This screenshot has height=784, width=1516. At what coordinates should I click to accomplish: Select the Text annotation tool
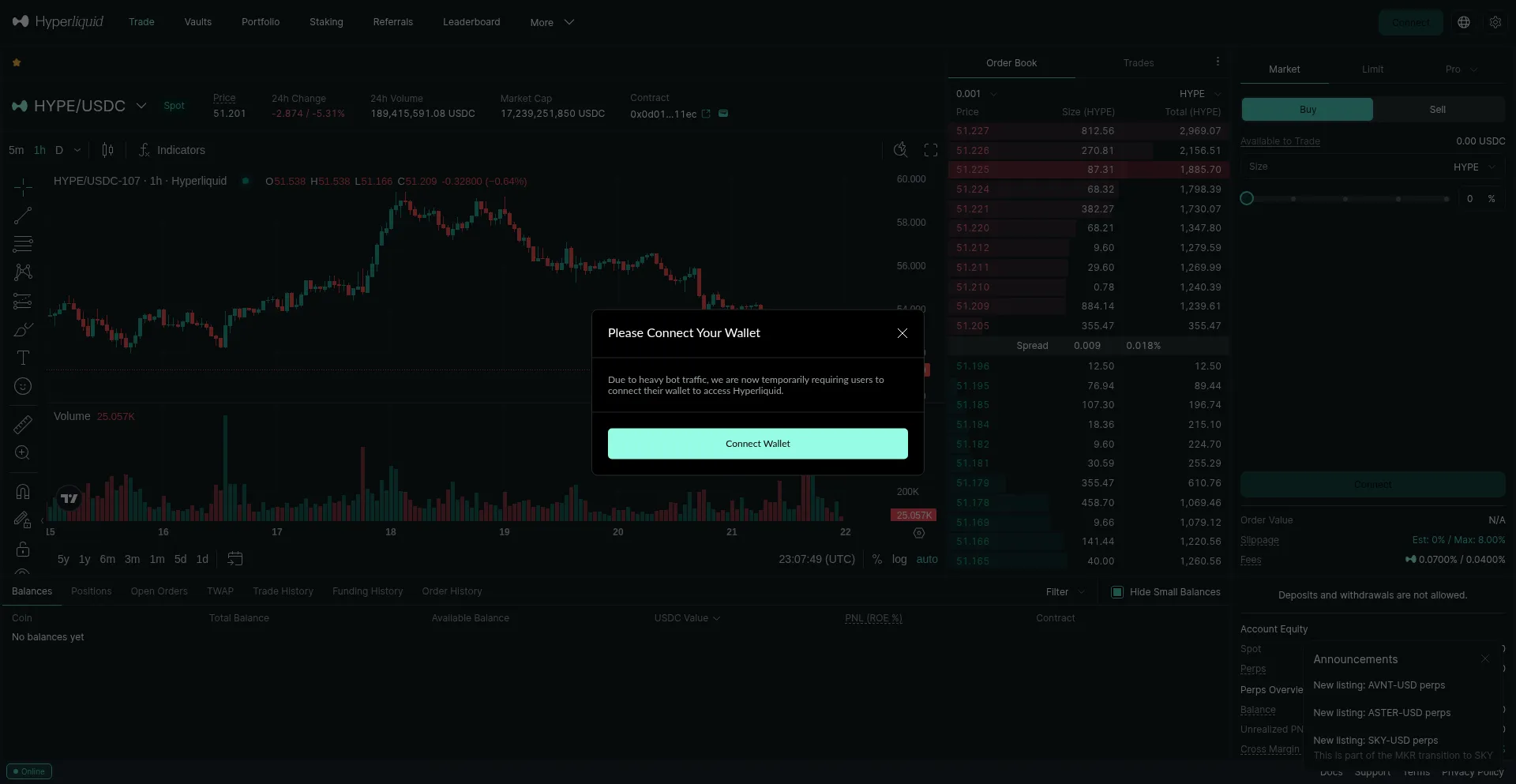[23, 358]
